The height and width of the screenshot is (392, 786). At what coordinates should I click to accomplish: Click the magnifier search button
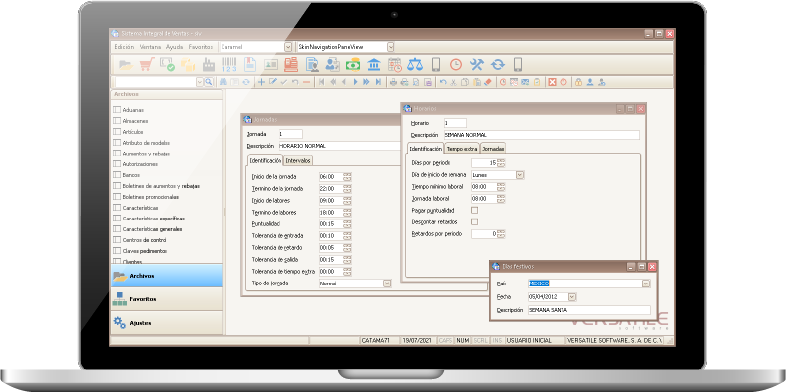pyautogui.click(x=209, y=82)
